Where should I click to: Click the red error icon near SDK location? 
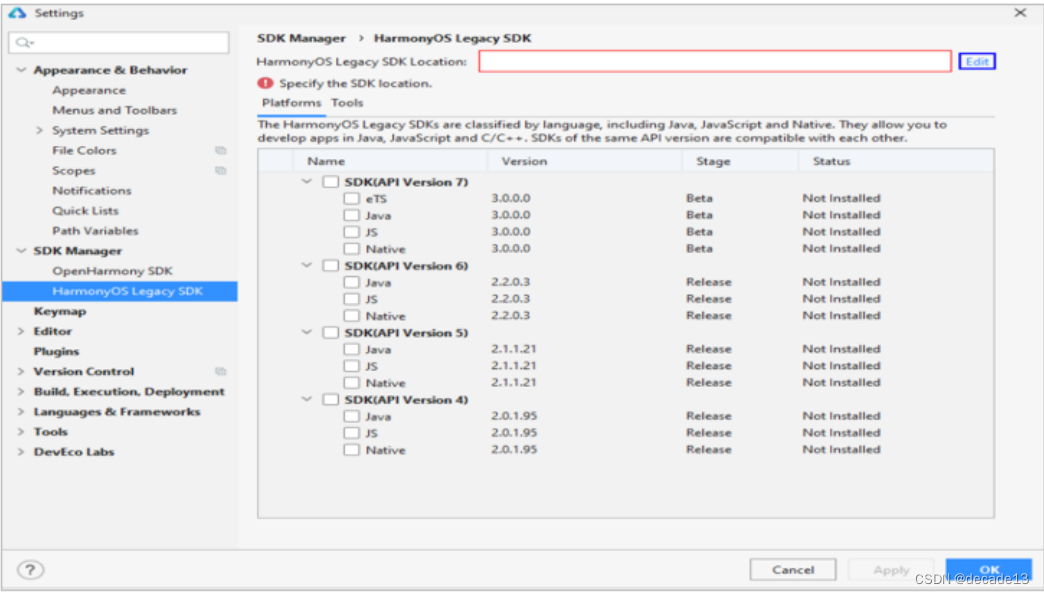(x=265, y=83)
